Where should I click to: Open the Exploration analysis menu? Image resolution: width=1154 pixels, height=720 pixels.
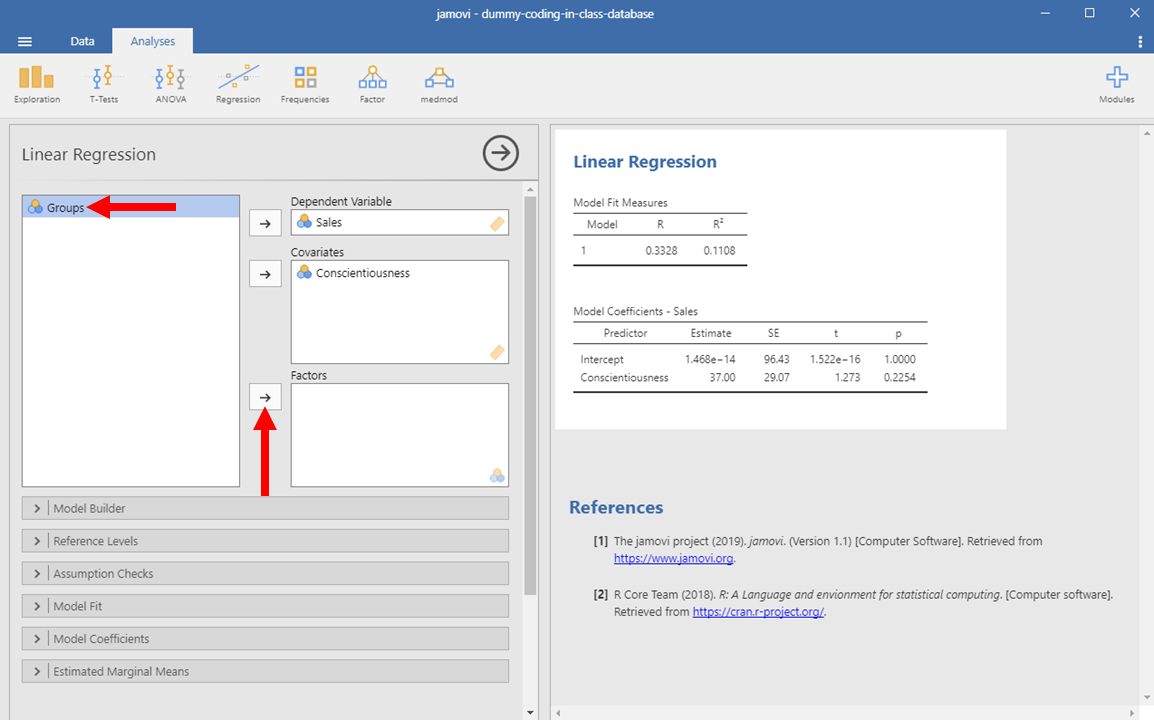tap(37, 84)
